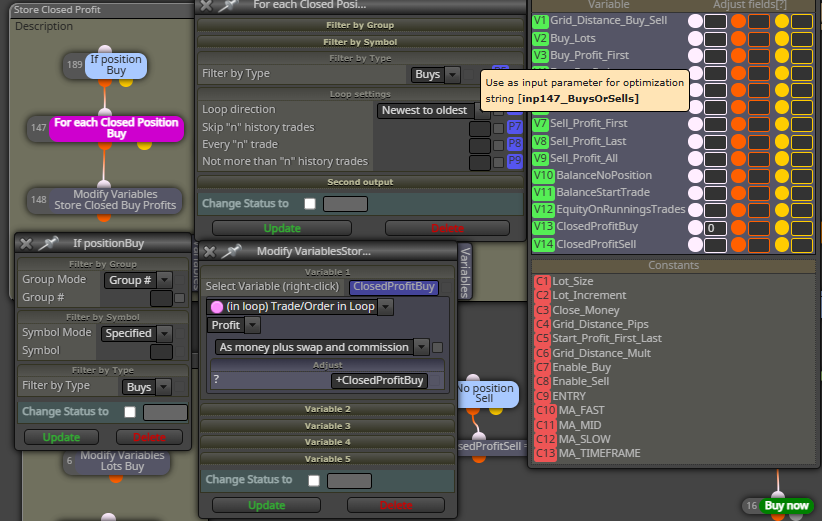Click the C9 ENTRY constant badge
The height and width of the screenshot is (521, 822).
click(x=542, y=396)
